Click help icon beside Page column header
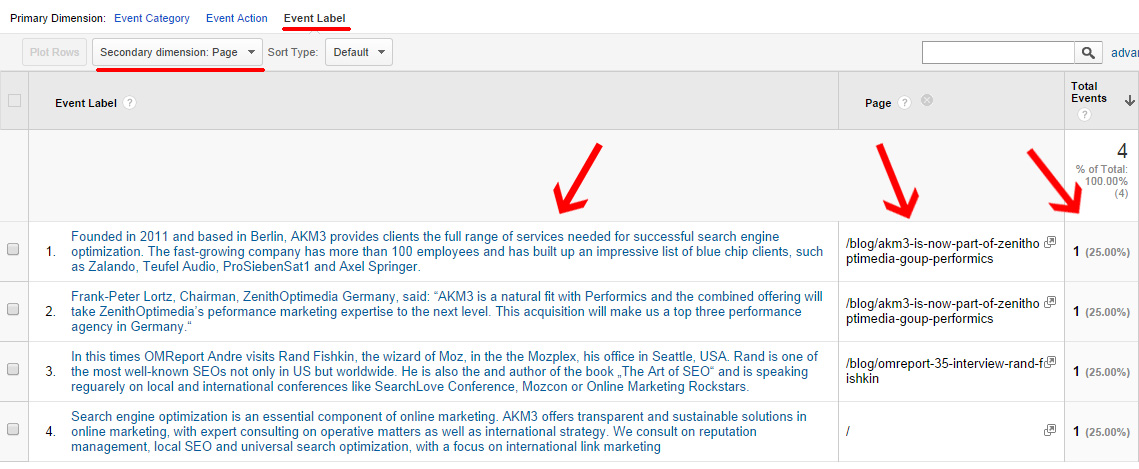This screenshot has height=469, width=1139. [904, 102]
